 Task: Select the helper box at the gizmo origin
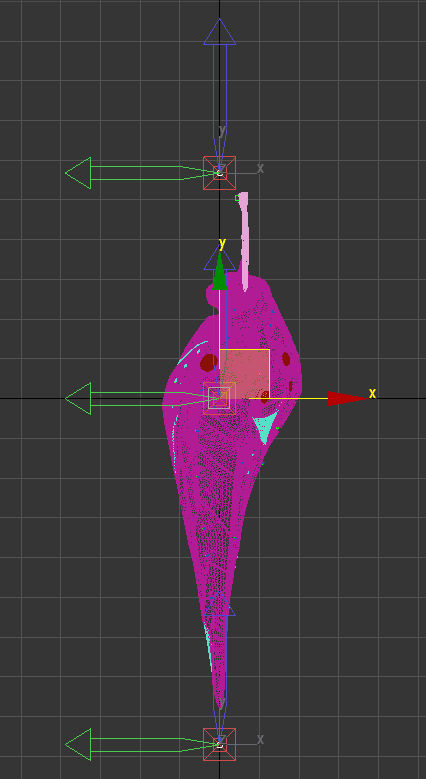click(219, 398)
